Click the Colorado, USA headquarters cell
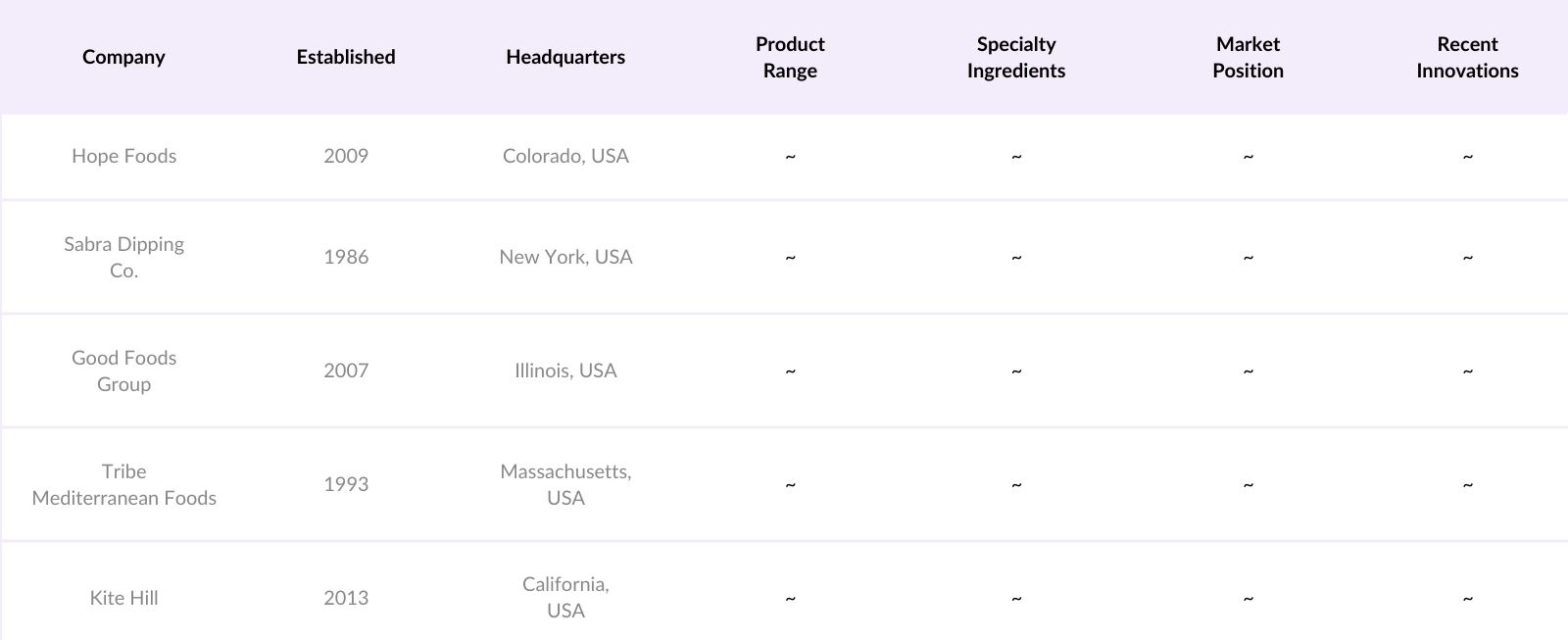Viewport: 1568px width, 640px height. 565,156
